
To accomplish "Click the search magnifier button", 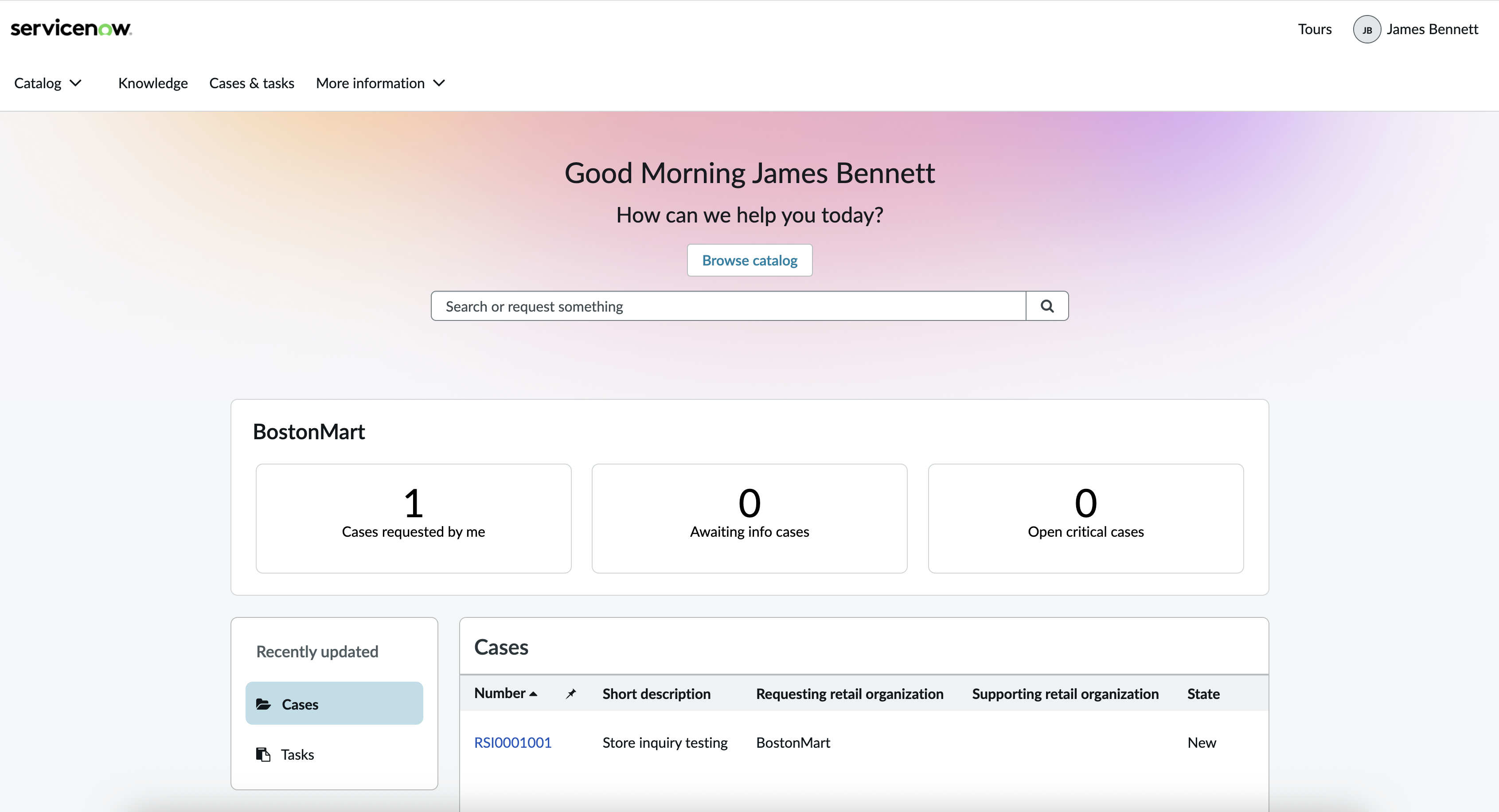I will [1047, 305].
